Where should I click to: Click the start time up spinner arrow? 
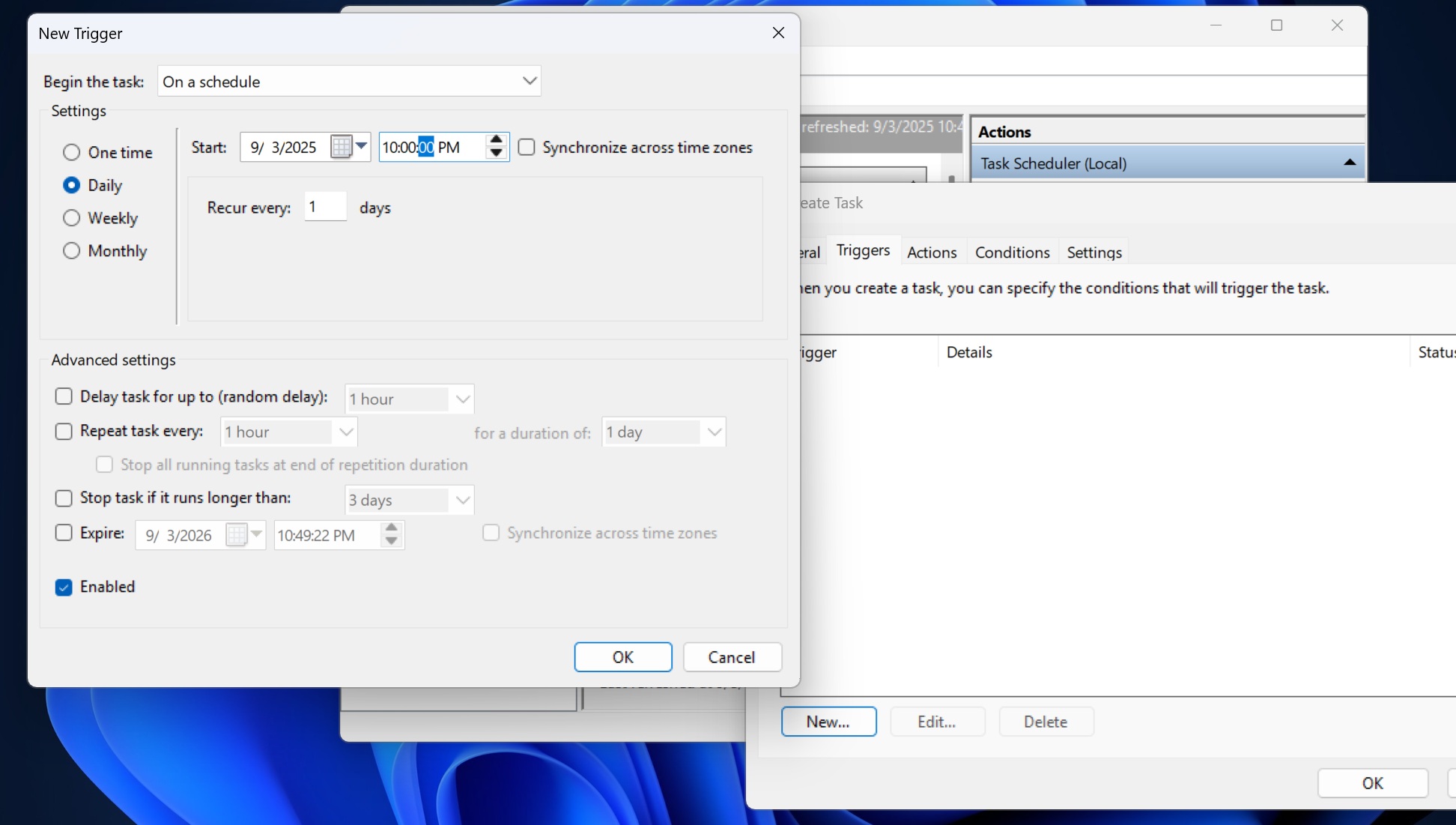tap(496, 140)
